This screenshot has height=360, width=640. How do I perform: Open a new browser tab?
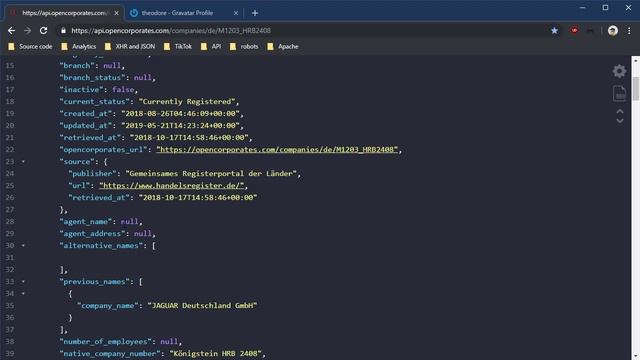pyautogui.click(x=255, y=13)
